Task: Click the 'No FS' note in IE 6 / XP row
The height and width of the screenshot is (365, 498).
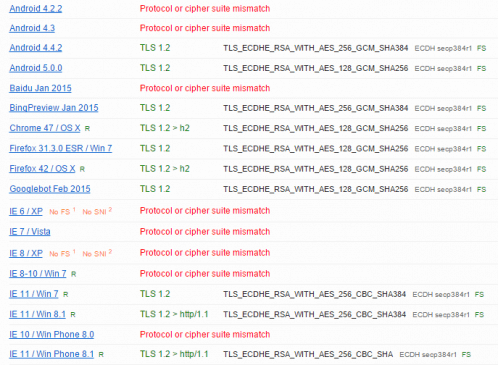Action: click(60, 212)
